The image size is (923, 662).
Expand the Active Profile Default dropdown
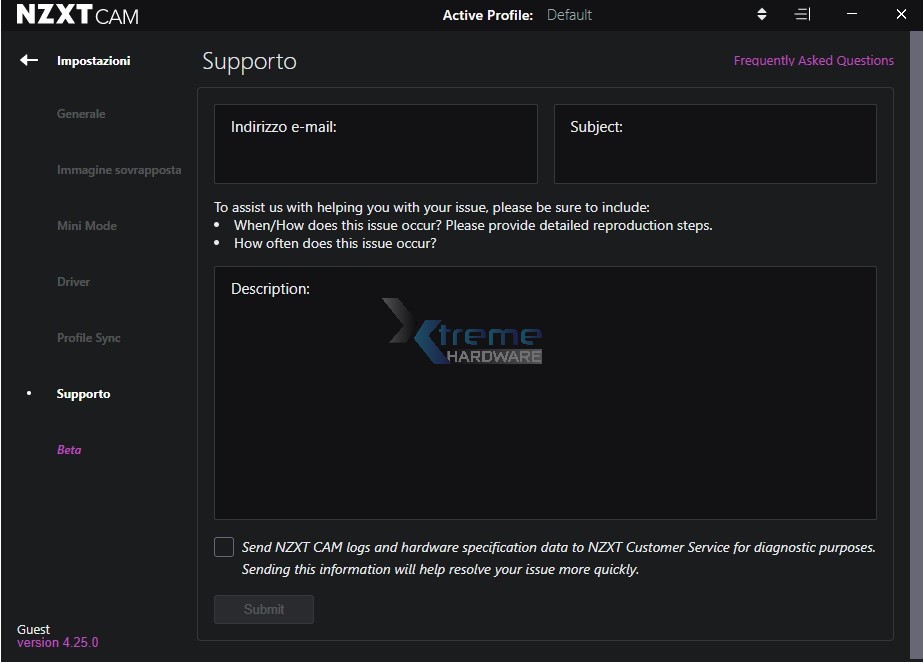pos(569,15)
